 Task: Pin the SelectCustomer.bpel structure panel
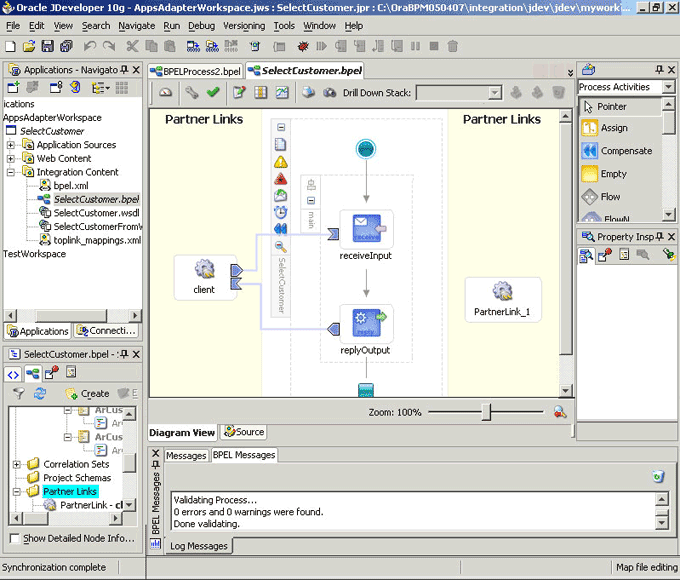tap(124, 354)
